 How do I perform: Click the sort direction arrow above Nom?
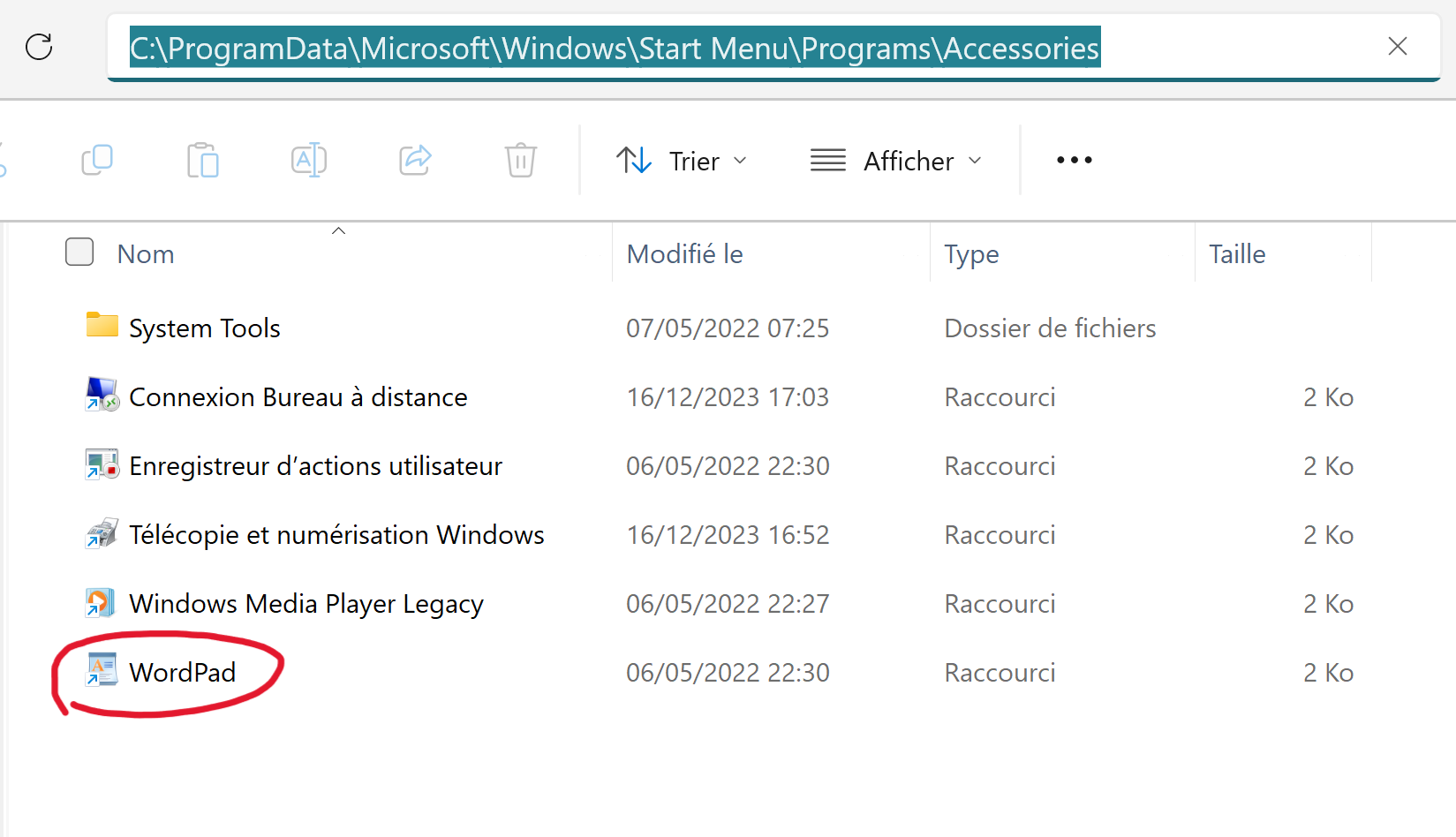click(x=338, y=230)
